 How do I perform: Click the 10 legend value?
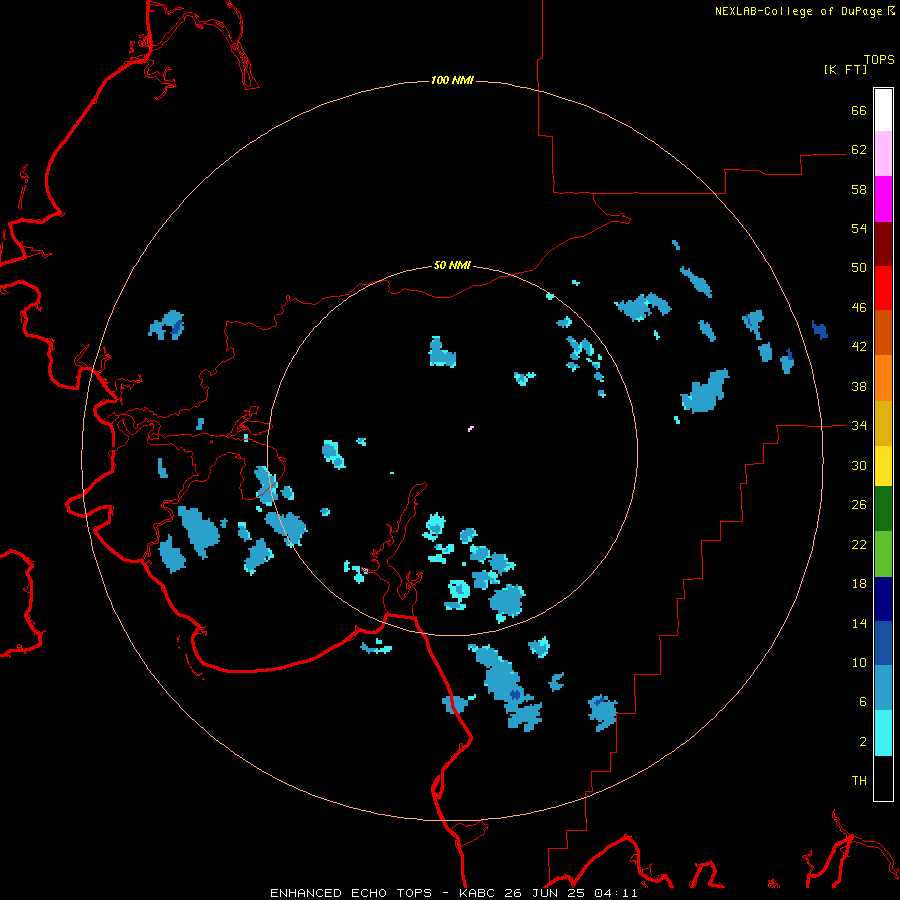[x=859, y=662]
